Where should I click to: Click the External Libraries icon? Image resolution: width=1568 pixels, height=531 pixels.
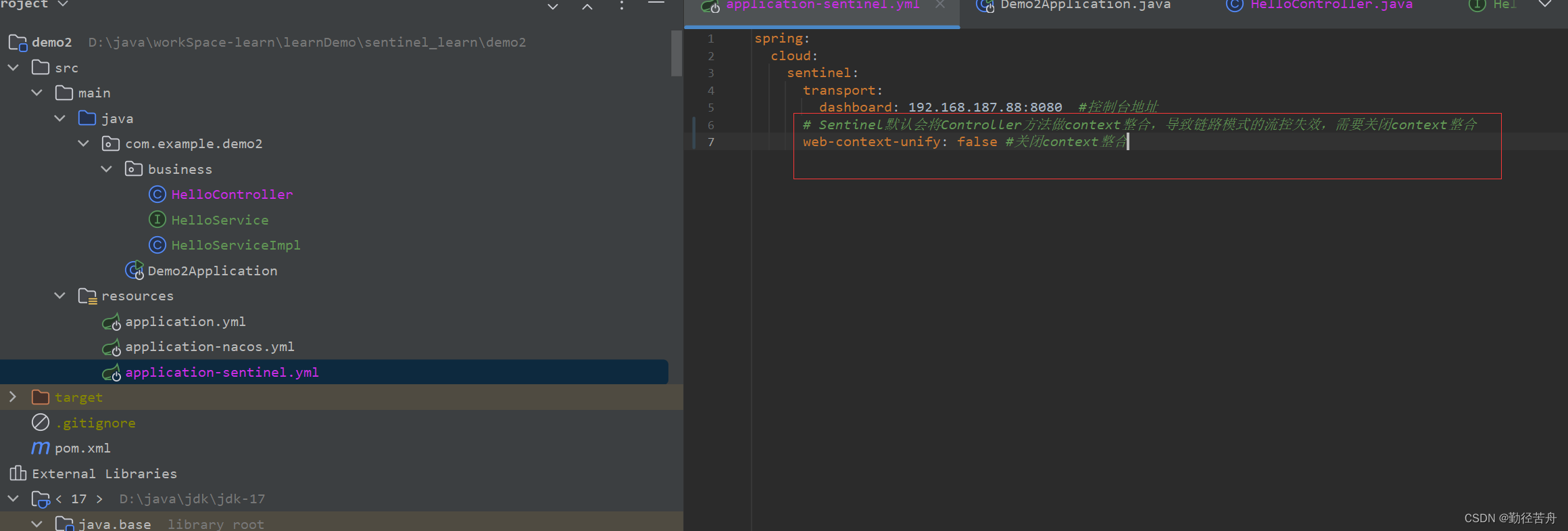(x=18, y=474)
